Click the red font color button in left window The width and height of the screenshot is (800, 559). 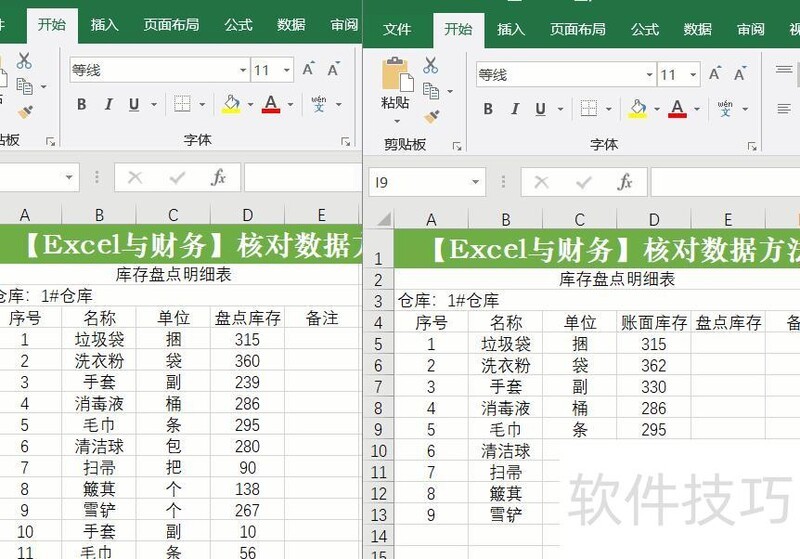271,104
